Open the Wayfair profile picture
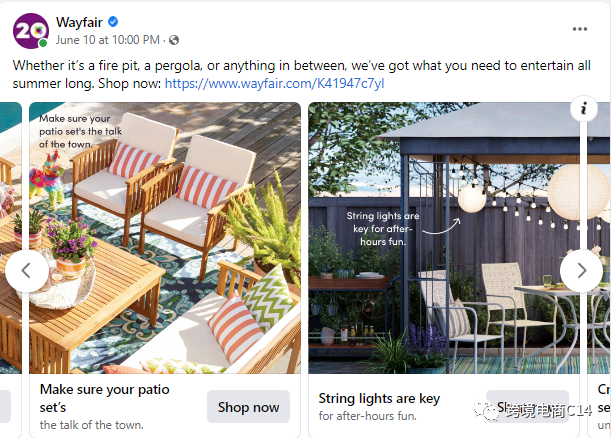Image resolution: width=611 pixels, height=438 pixels. click(31, 31)
